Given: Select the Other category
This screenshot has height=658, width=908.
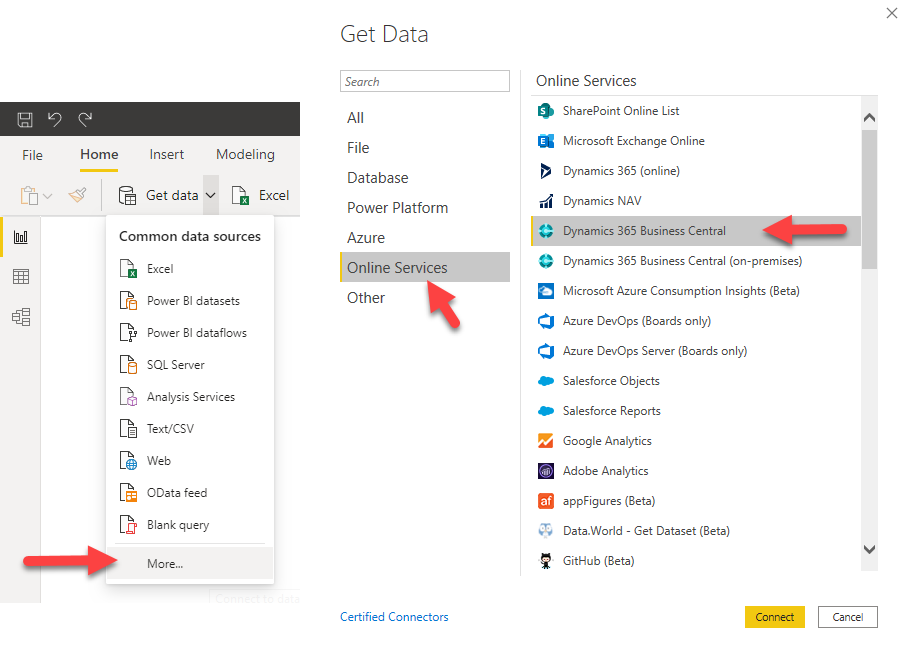Looking at the screenshot, I should (x=425, y=298).
